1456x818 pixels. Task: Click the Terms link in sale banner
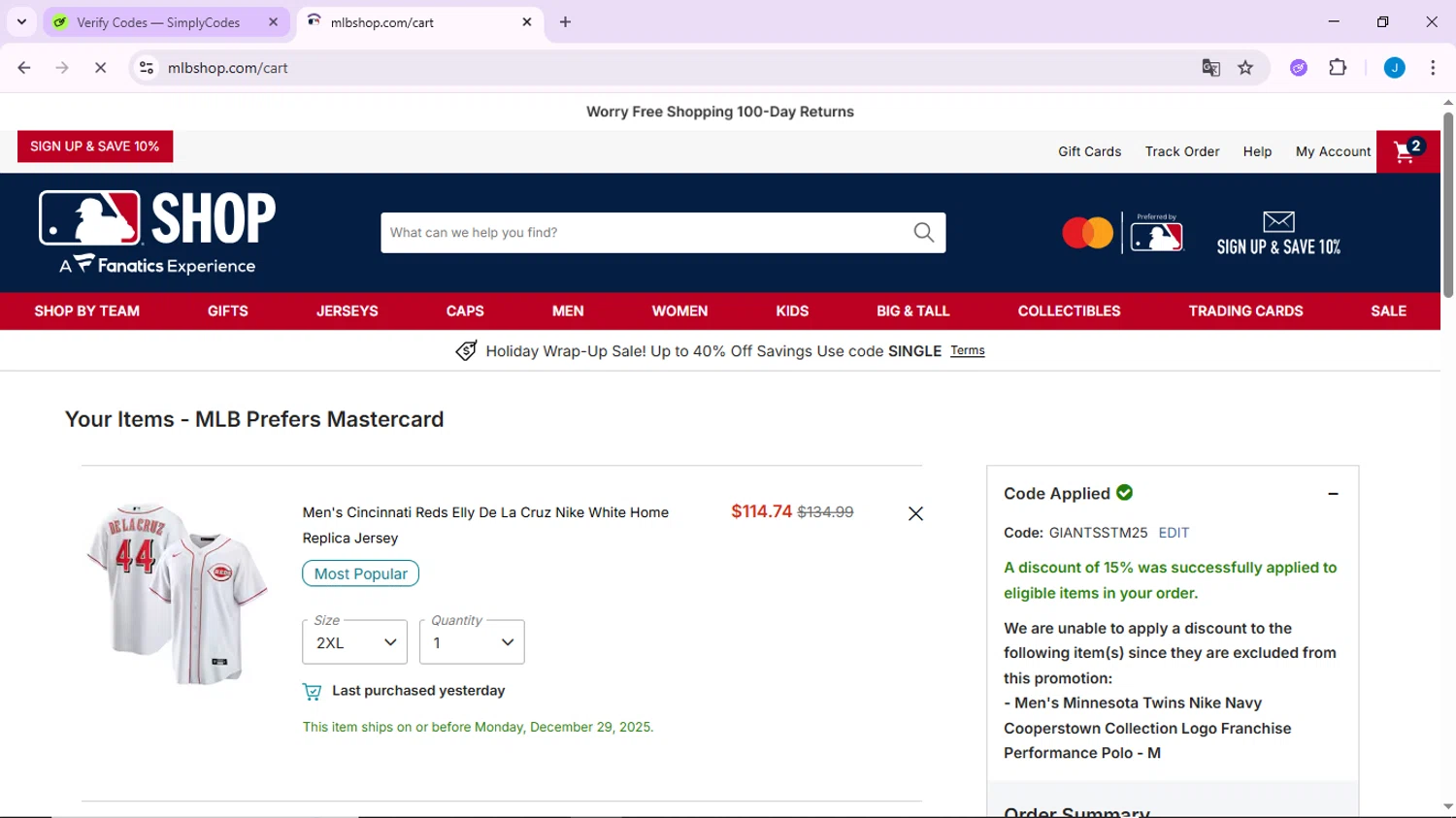pos(967,350)
